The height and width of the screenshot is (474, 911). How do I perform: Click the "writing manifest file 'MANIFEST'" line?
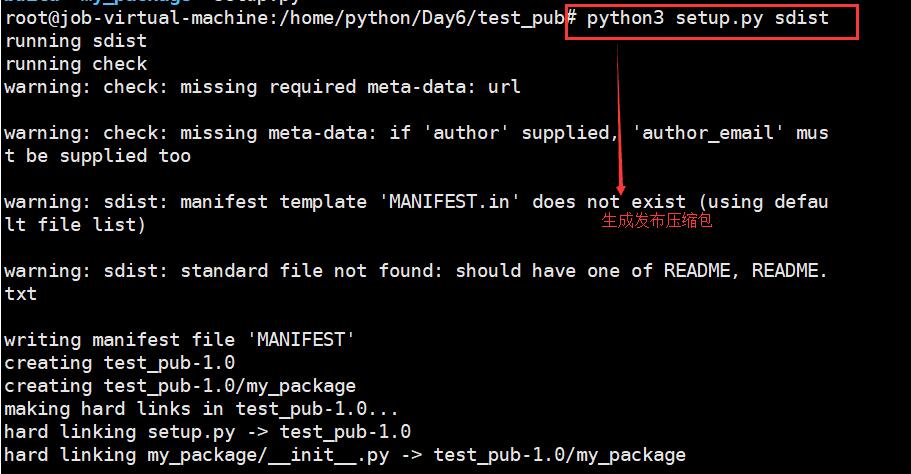pyautogui.click(x=180, y=340)
